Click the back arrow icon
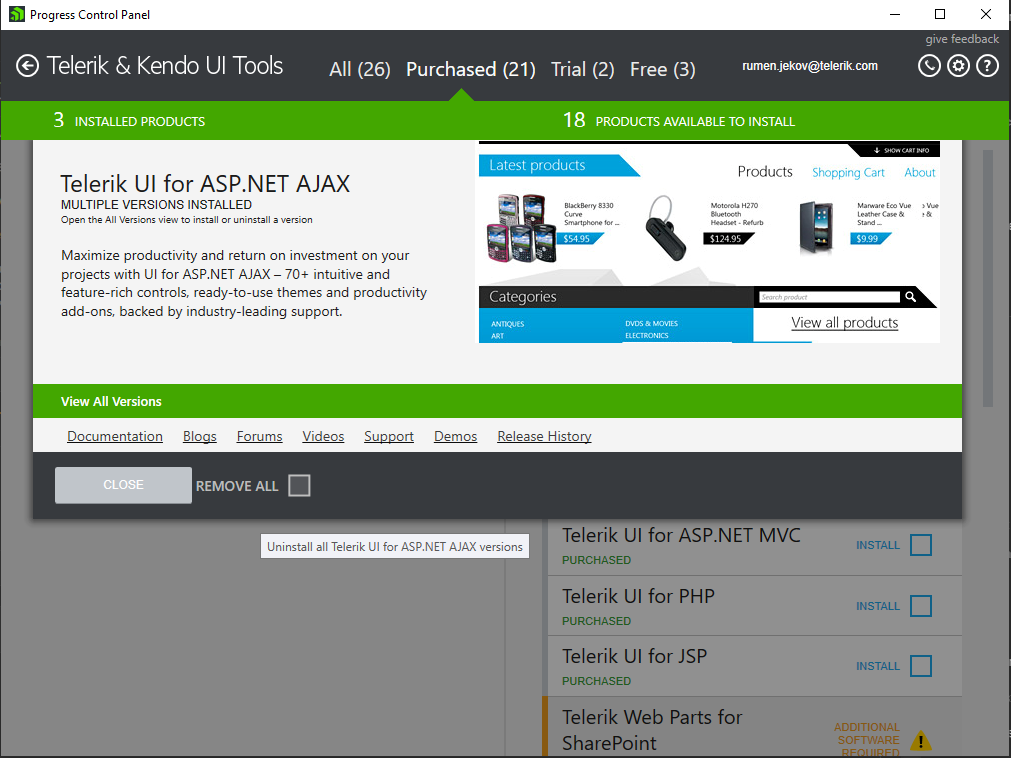The width and height of the screenshot is (1011, 758). (x=27, y=66)
